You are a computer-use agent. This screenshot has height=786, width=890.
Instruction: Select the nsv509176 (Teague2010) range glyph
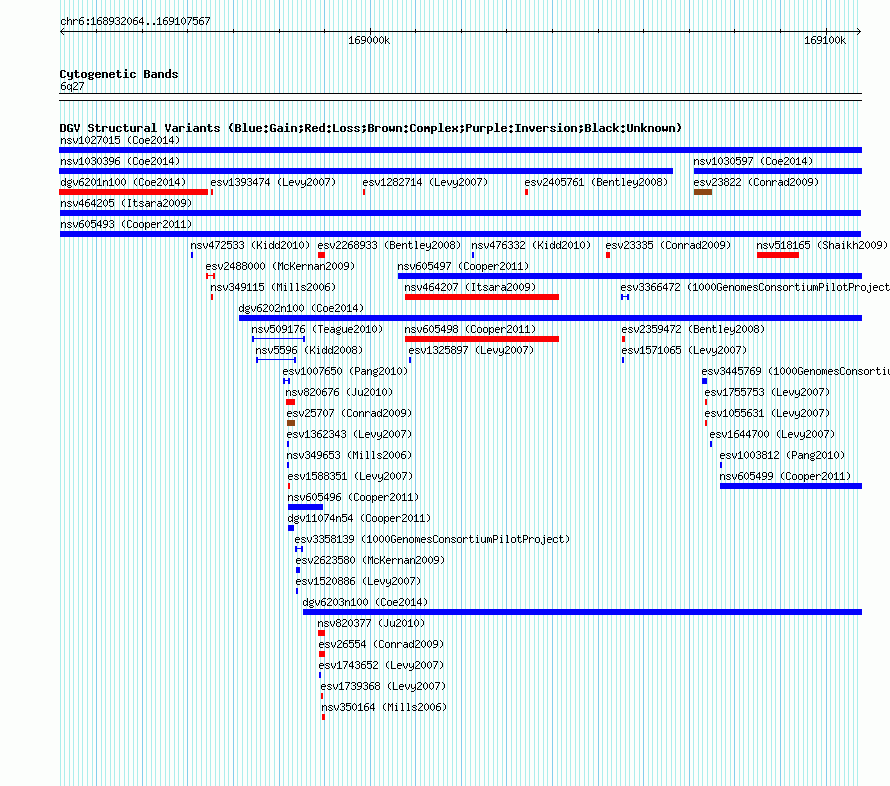pyautogui.click(x=279, y=339)
